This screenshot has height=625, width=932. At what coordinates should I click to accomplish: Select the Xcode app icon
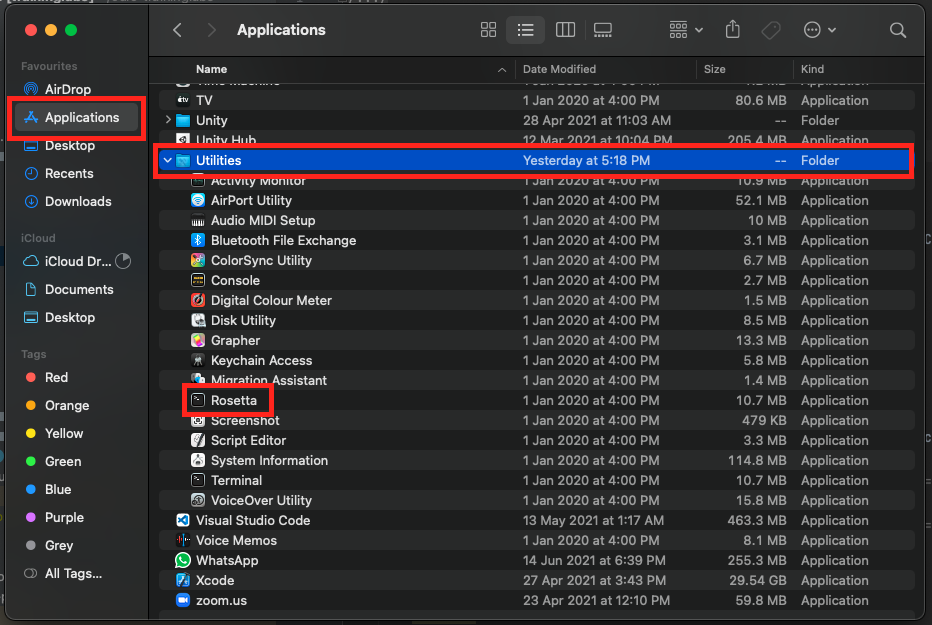click(x=183, y=580)
